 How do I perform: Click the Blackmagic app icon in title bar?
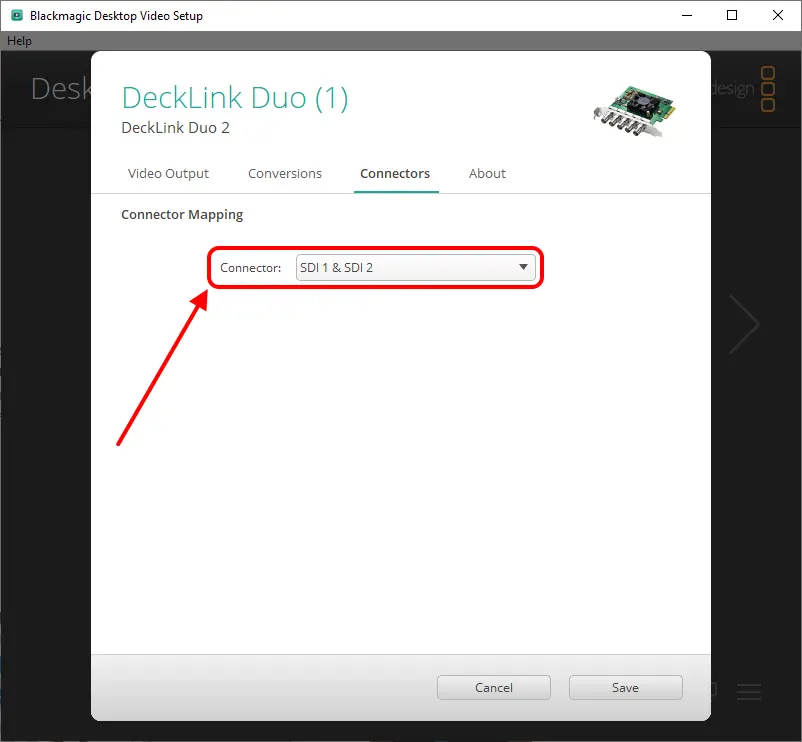(x=17, y=15)
